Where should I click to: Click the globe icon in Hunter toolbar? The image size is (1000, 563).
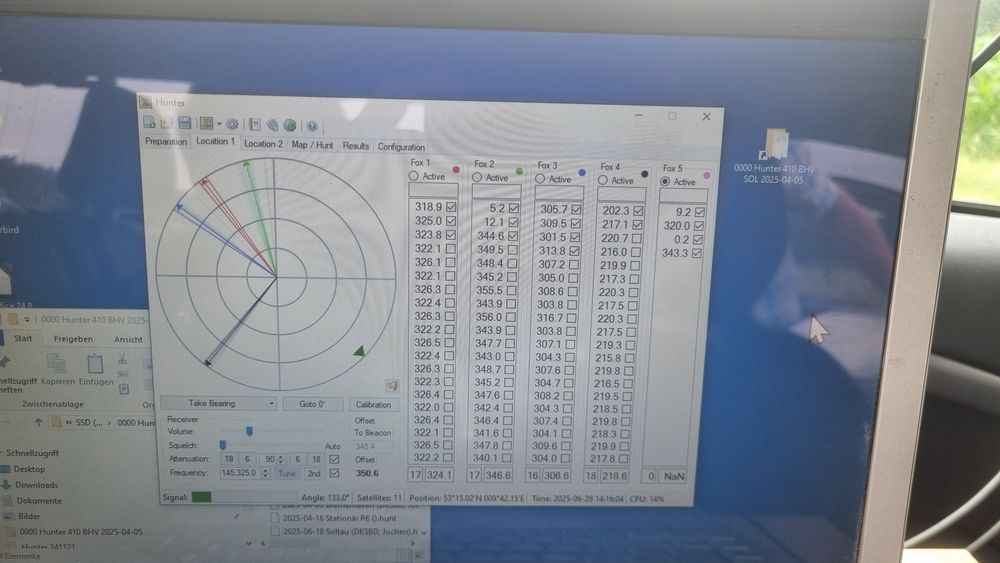(x=289, y=125)
